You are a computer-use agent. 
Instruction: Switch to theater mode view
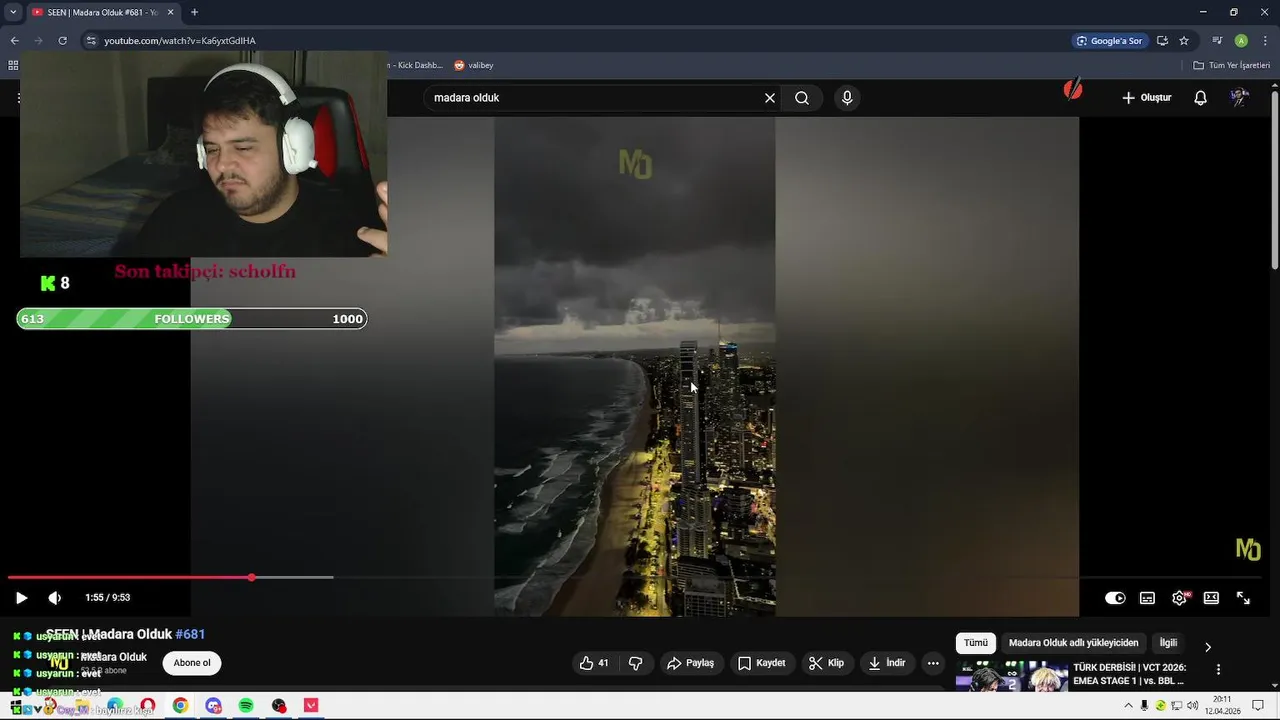tap(1211, 598)
